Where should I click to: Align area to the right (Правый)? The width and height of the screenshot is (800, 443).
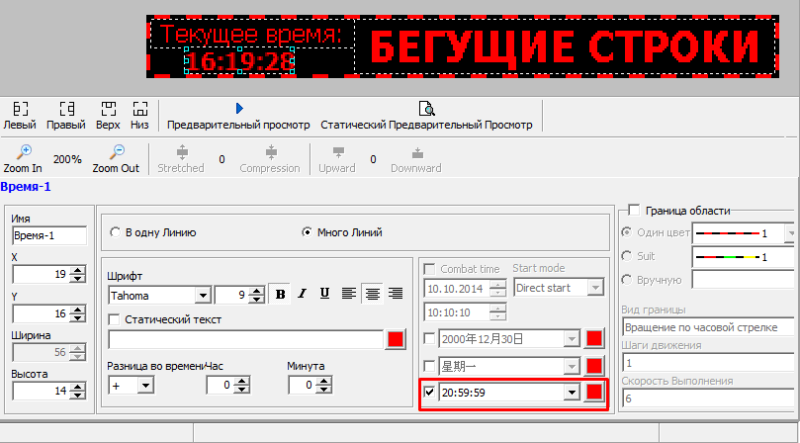[x=66, y=115]
